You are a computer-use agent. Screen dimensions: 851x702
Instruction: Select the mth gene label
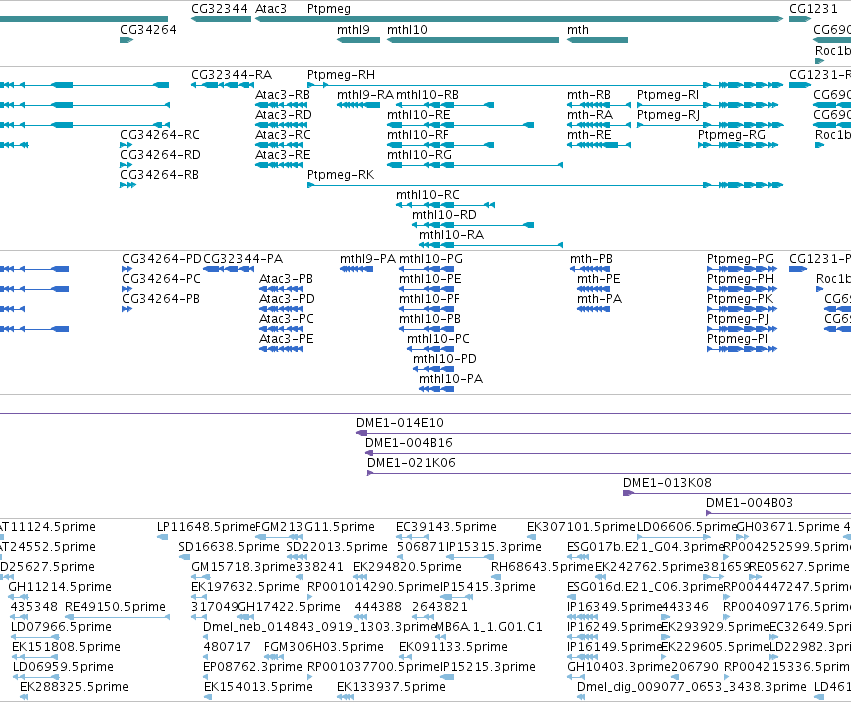click(577, 30)
